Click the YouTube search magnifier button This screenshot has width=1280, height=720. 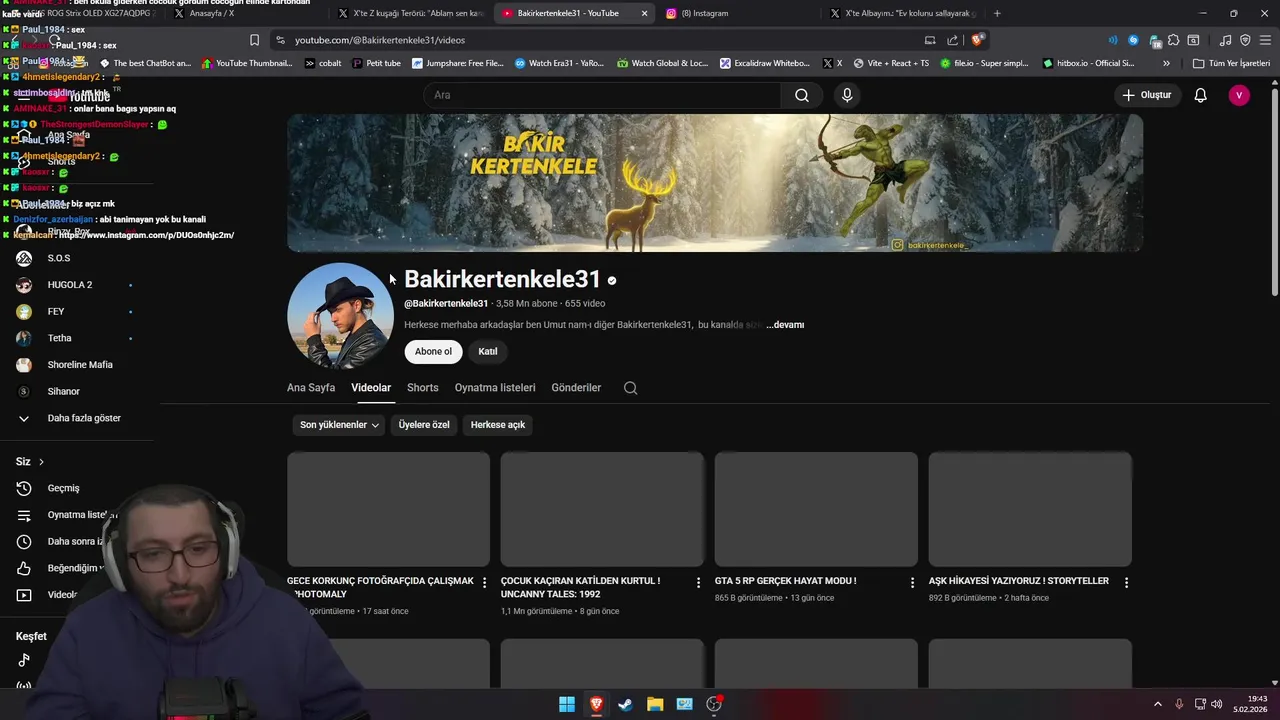click(801, 95)
